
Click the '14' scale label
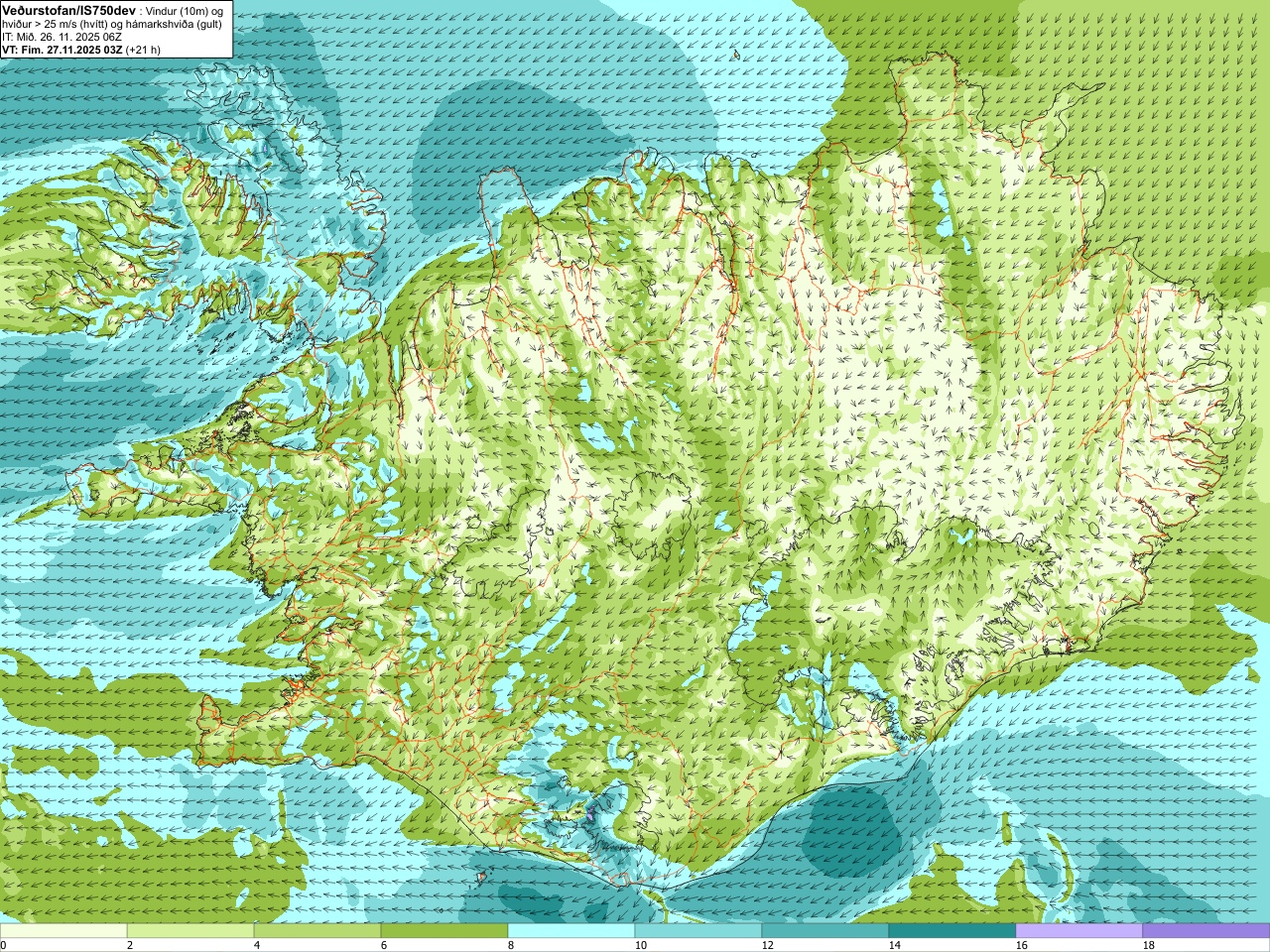[x=894, y=945]
